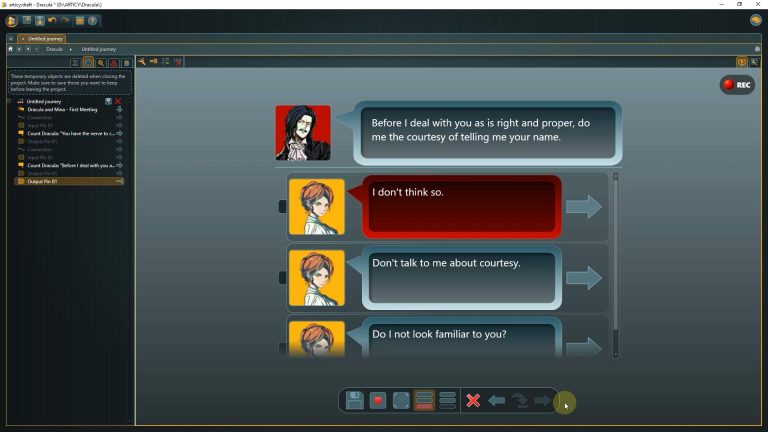Follow the arrow next to 'I don't think so.'
Screen dimensions: 768x432
[x=583, y=207]
